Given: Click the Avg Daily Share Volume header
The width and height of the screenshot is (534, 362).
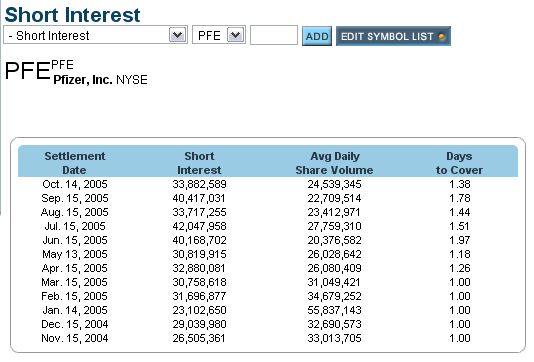Looking at the screenshot, I should coord(334,163).
